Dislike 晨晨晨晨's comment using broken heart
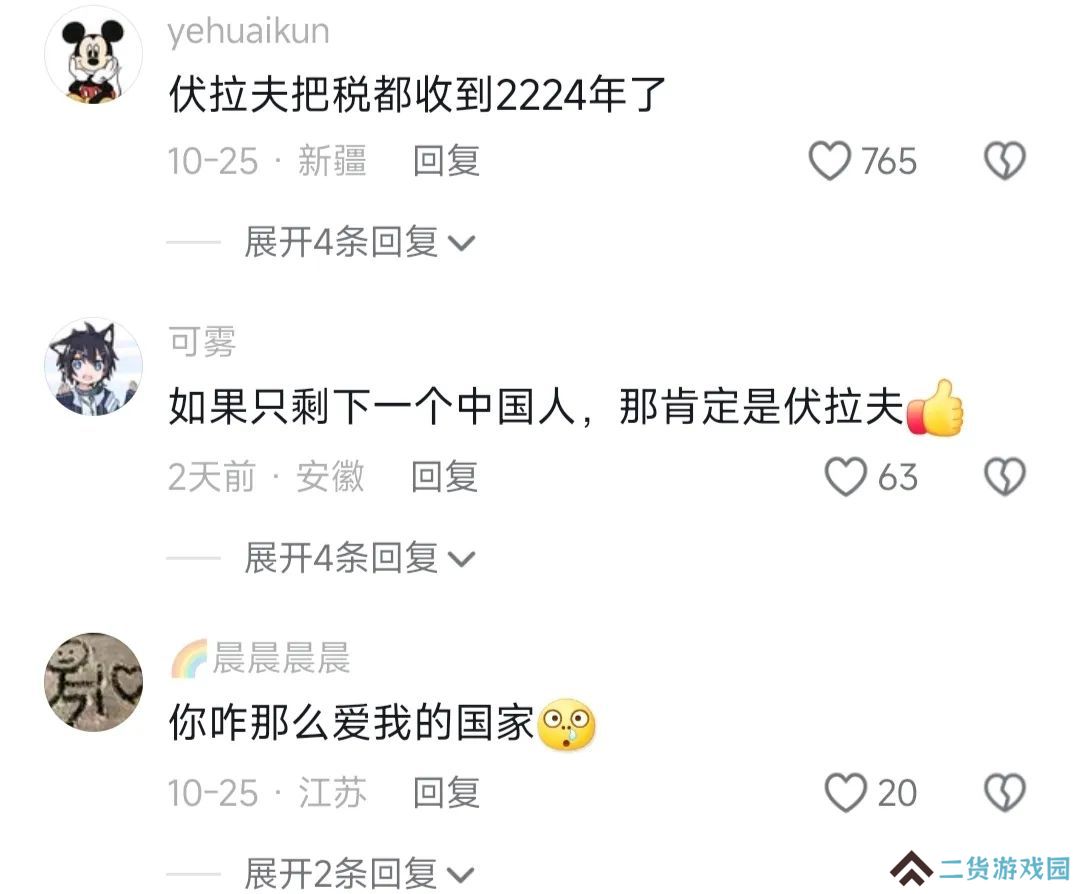The image size is (1080, 894). coord(1005,792)
